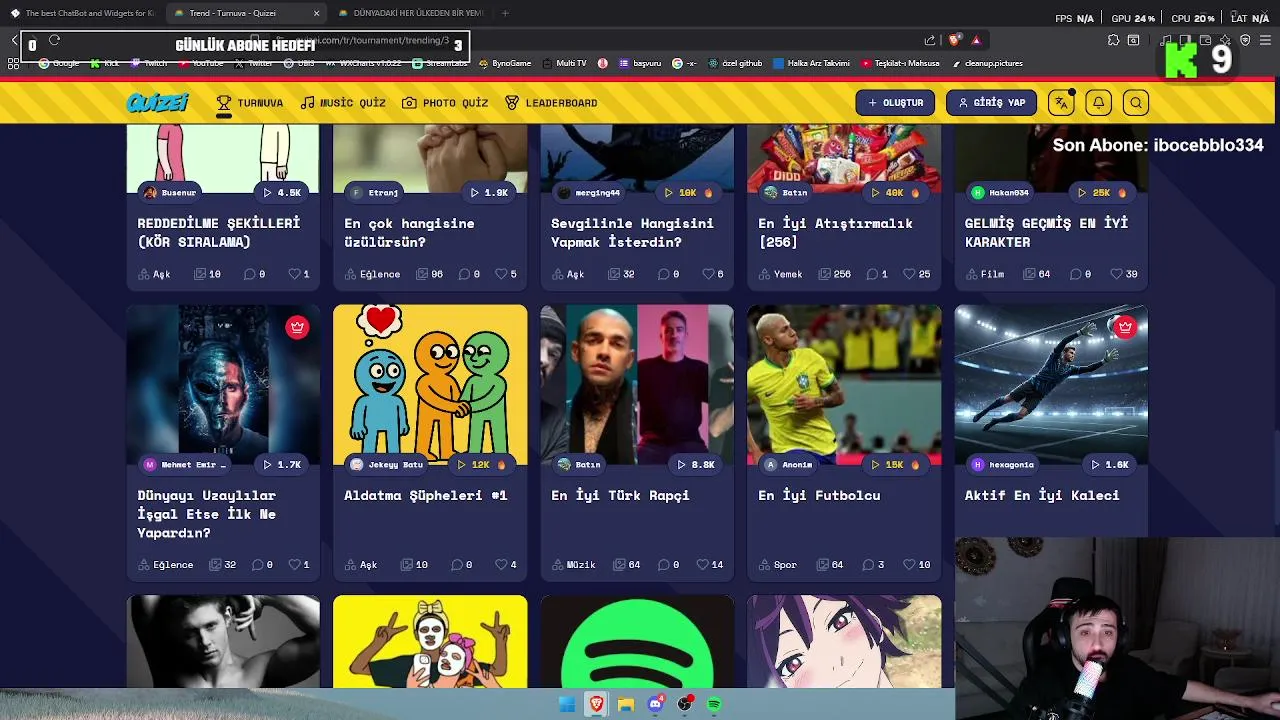Open the browser hamburger menu
Image resolution: width=1280 pixels, height=720 pixels.
(x=1266, y=40)
